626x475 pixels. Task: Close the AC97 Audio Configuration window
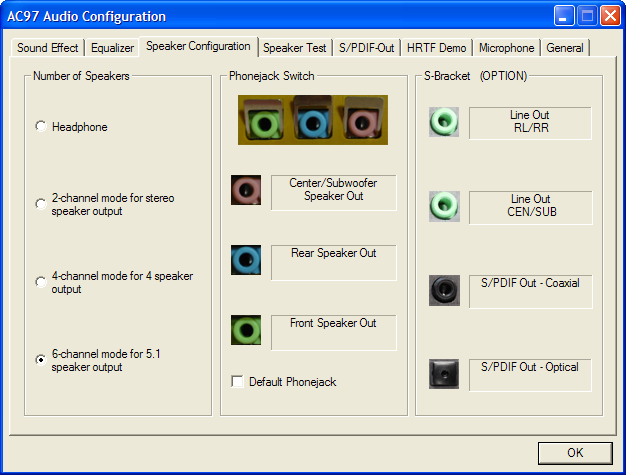610,16
